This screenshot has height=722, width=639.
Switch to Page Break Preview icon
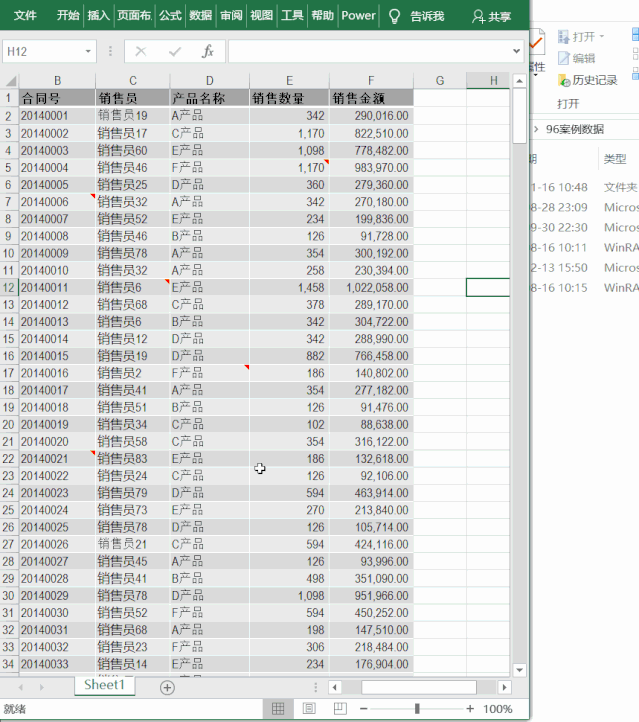click(340, 709)
